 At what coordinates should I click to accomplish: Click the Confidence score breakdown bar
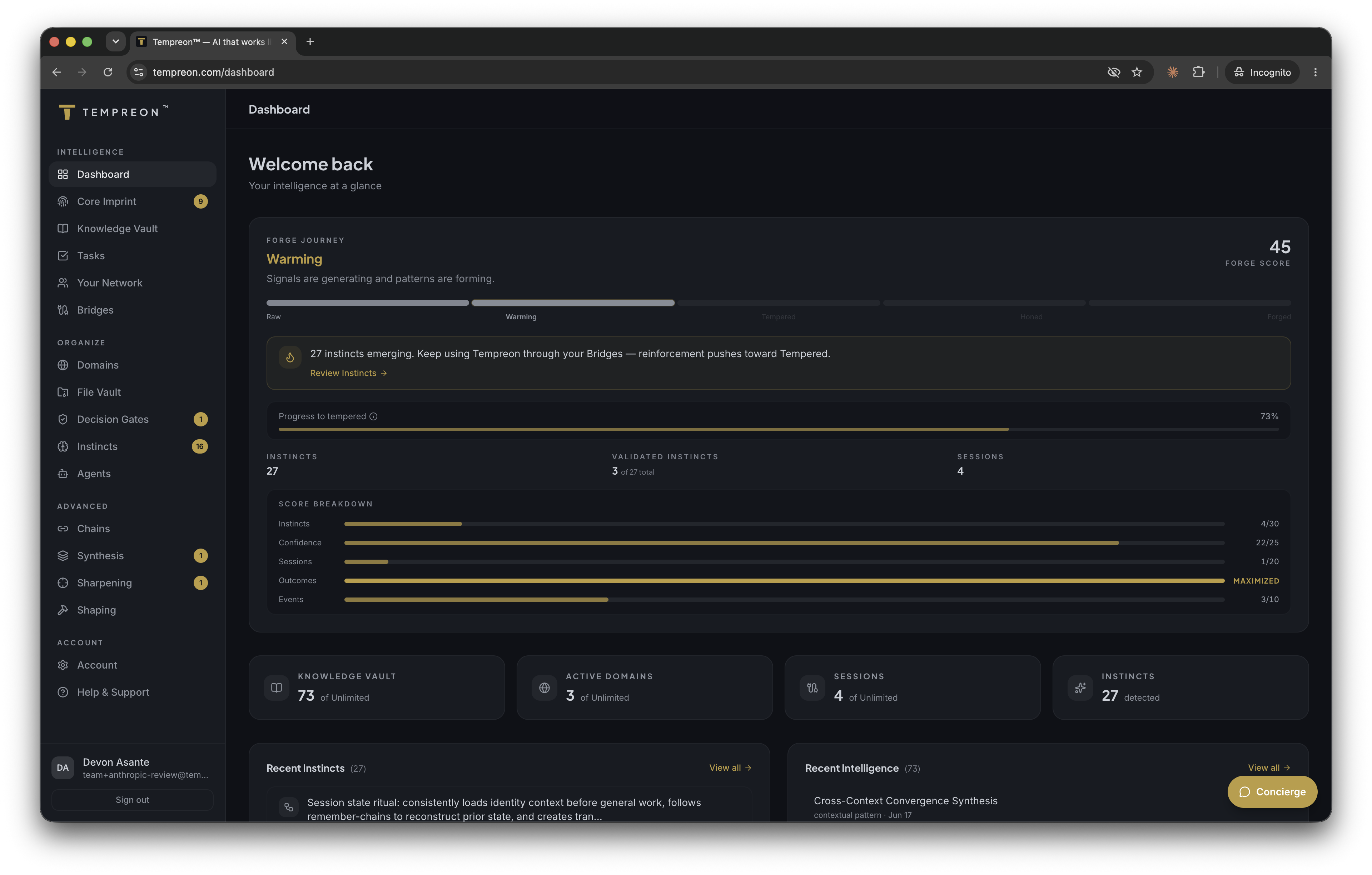(784, 543)
